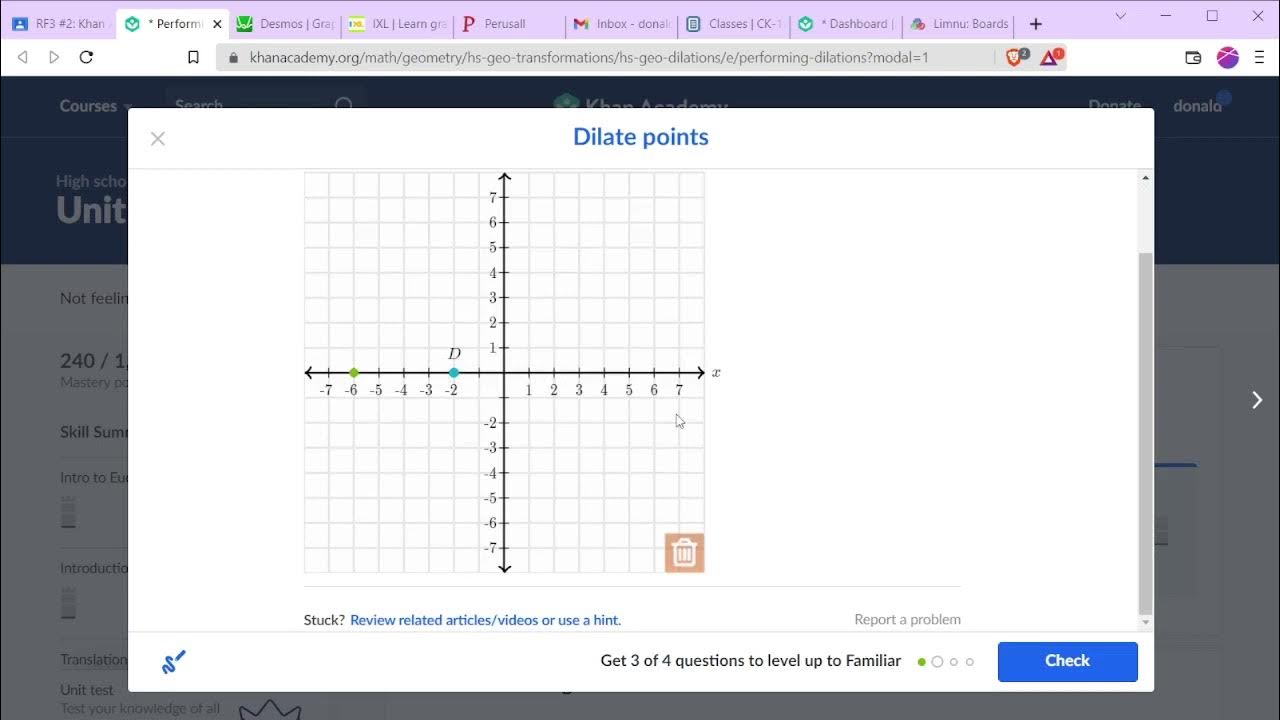Switch to IXL Learn tab

click(x=397, y=24)
